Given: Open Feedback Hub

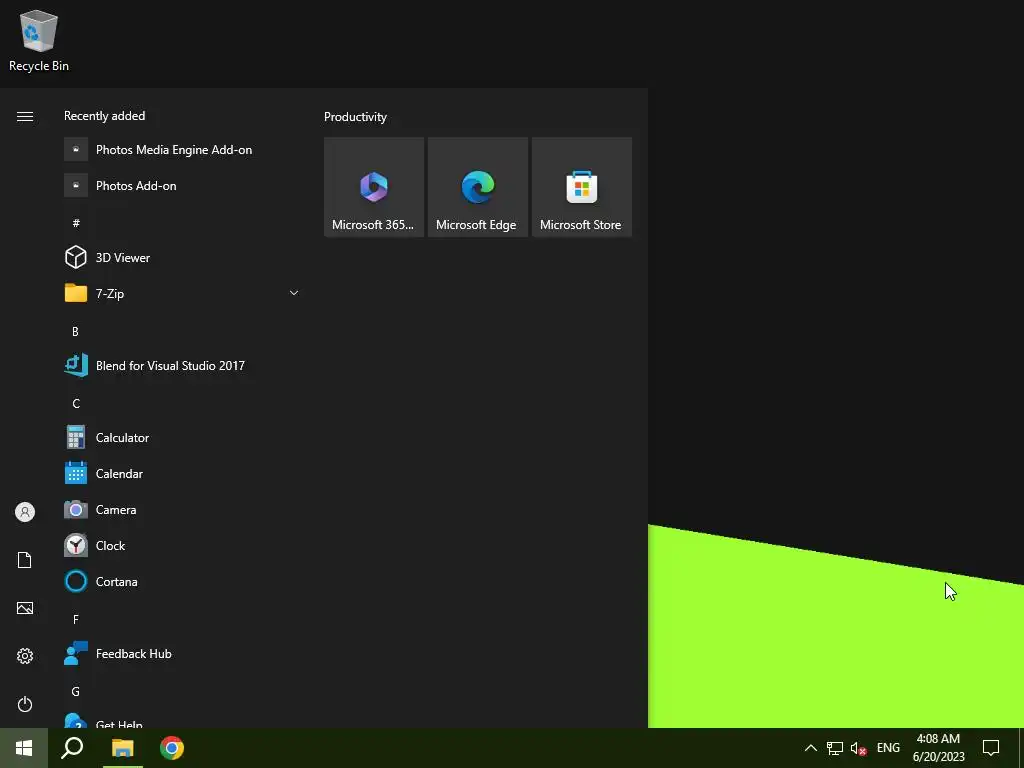Looking at the screenshot, I should (181, 654).
